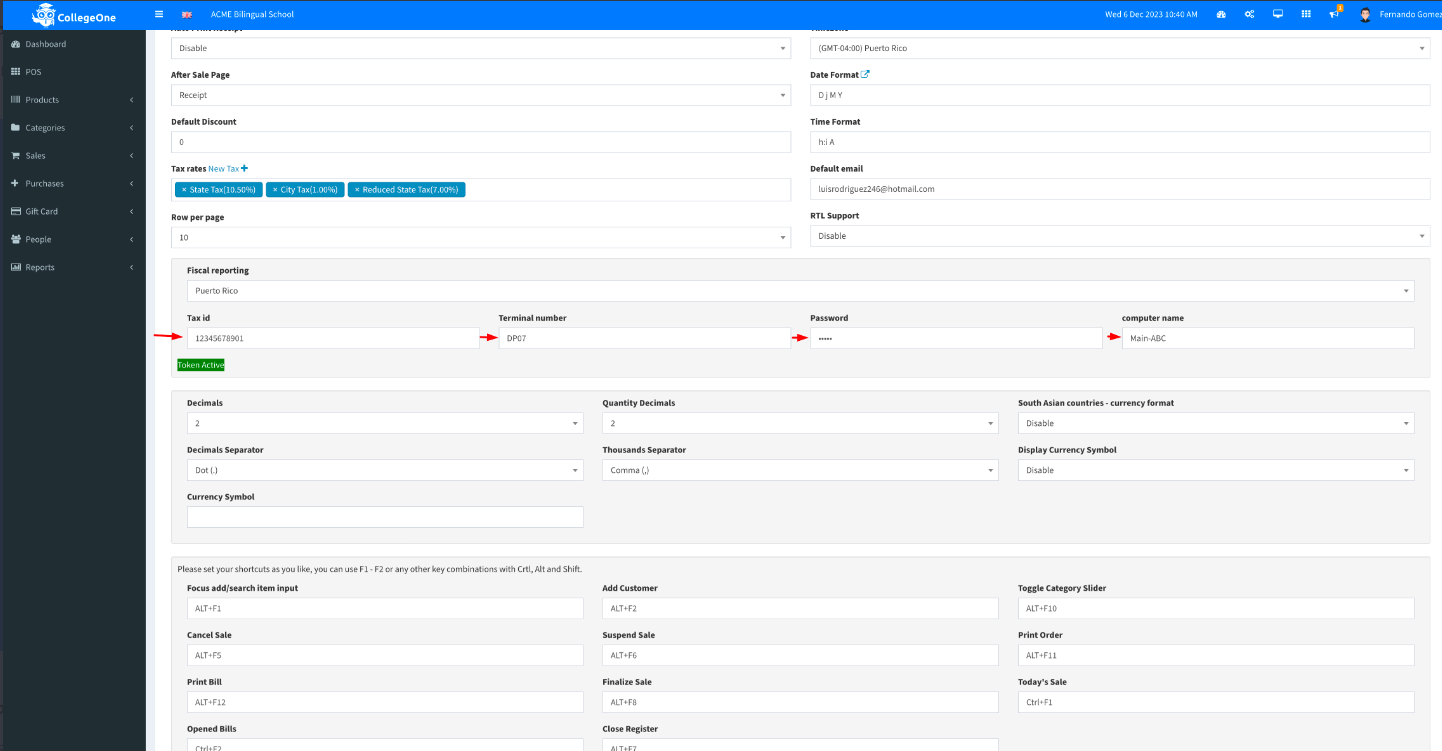Click the computer name field
Image resolution: width=1442 pixels, height=751 pixels.
[x=1268, y=338]
